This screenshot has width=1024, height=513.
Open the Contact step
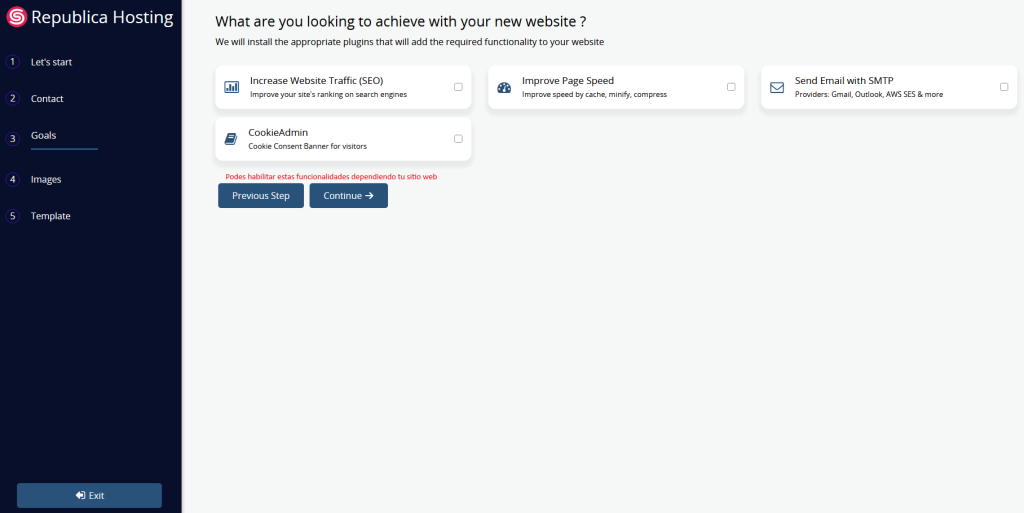47,99
